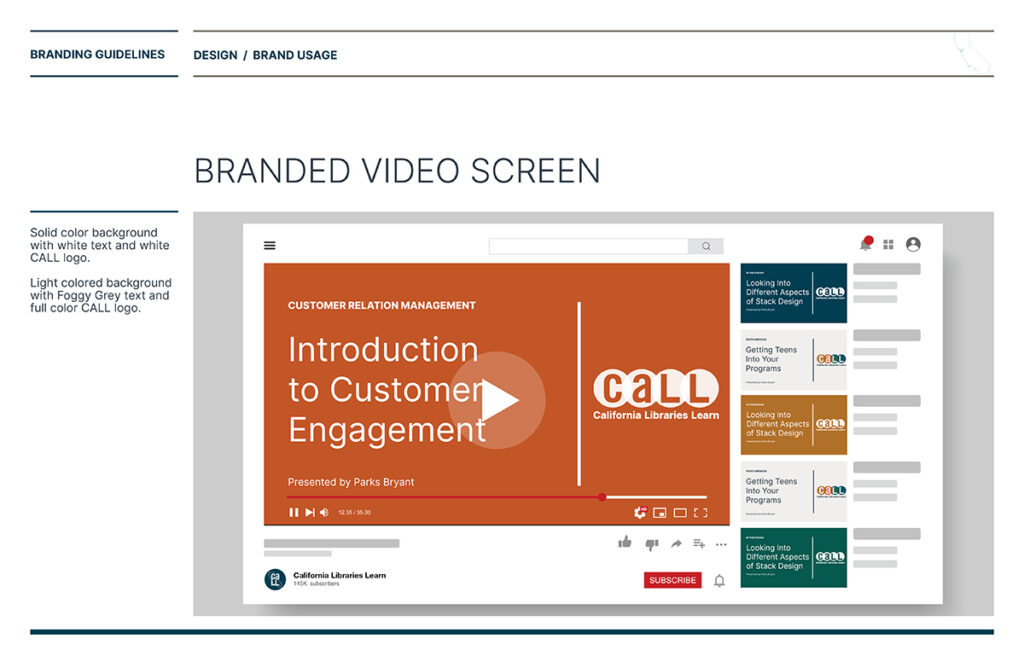
Task: Open notifications bell with red dot
Action: (866, 244)
